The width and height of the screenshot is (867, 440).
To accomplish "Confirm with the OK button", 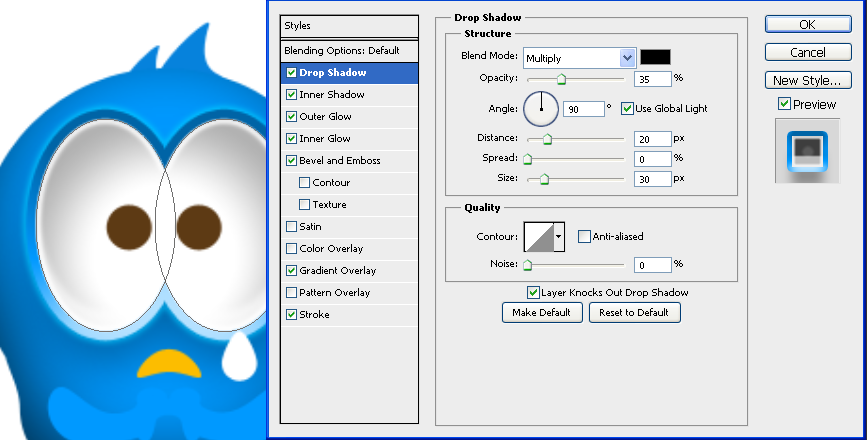I will point(808,24).
